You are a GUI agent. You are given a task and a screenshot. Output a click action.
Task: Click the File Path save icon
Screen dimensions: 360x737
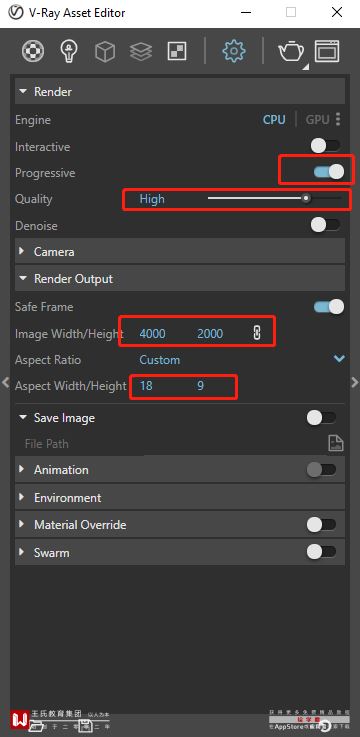pyautogui.click(x=336, y=443)
